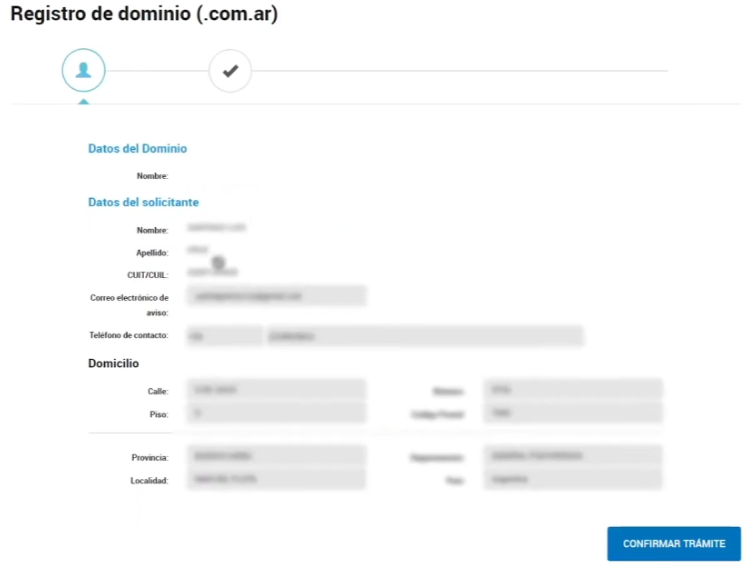
Task: Click the country field beside Localidad
Action: [572, 480]
